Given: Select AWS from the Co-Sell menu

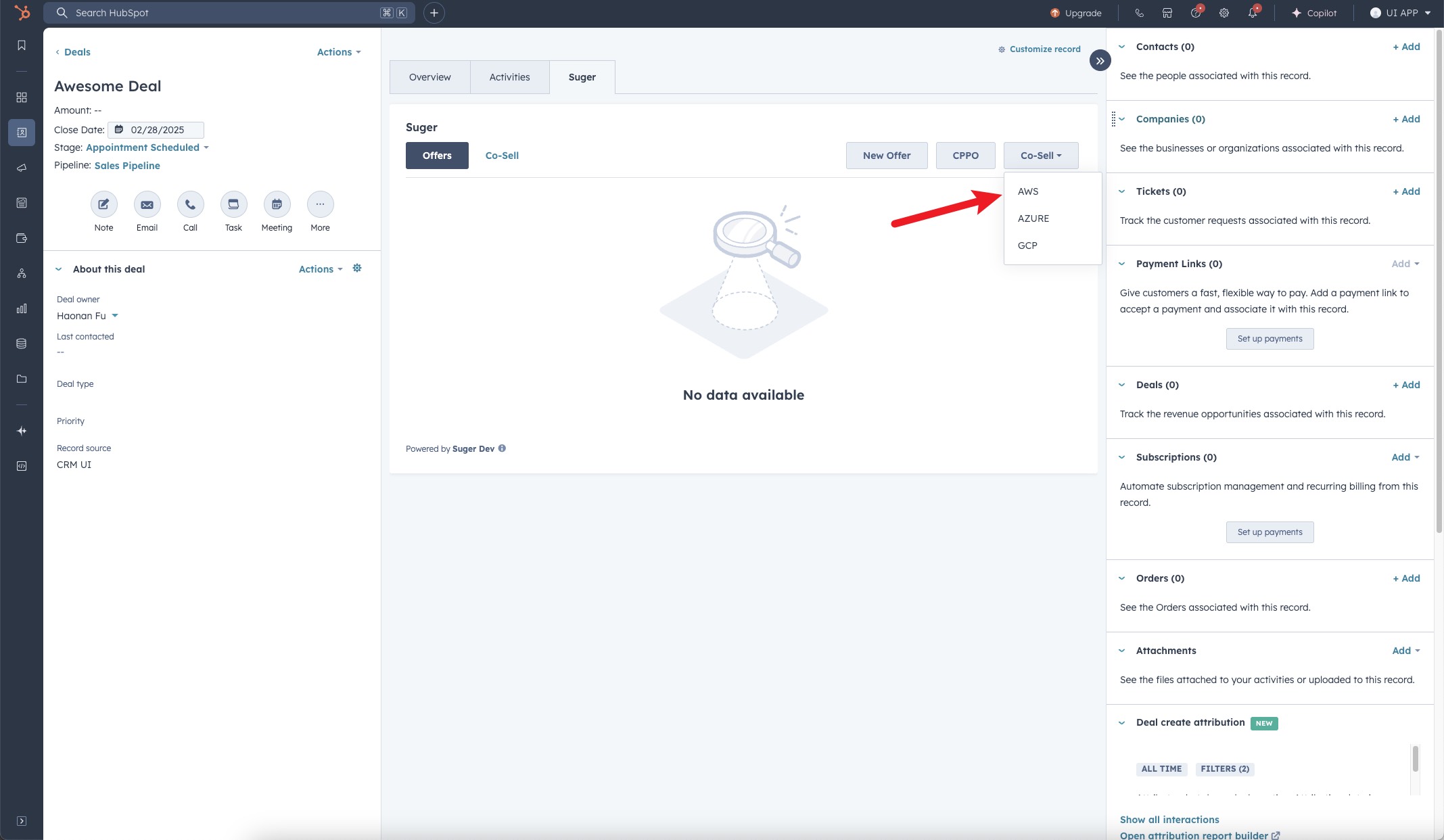Looking at the screenshot, I should click(x=1028, y=191).
